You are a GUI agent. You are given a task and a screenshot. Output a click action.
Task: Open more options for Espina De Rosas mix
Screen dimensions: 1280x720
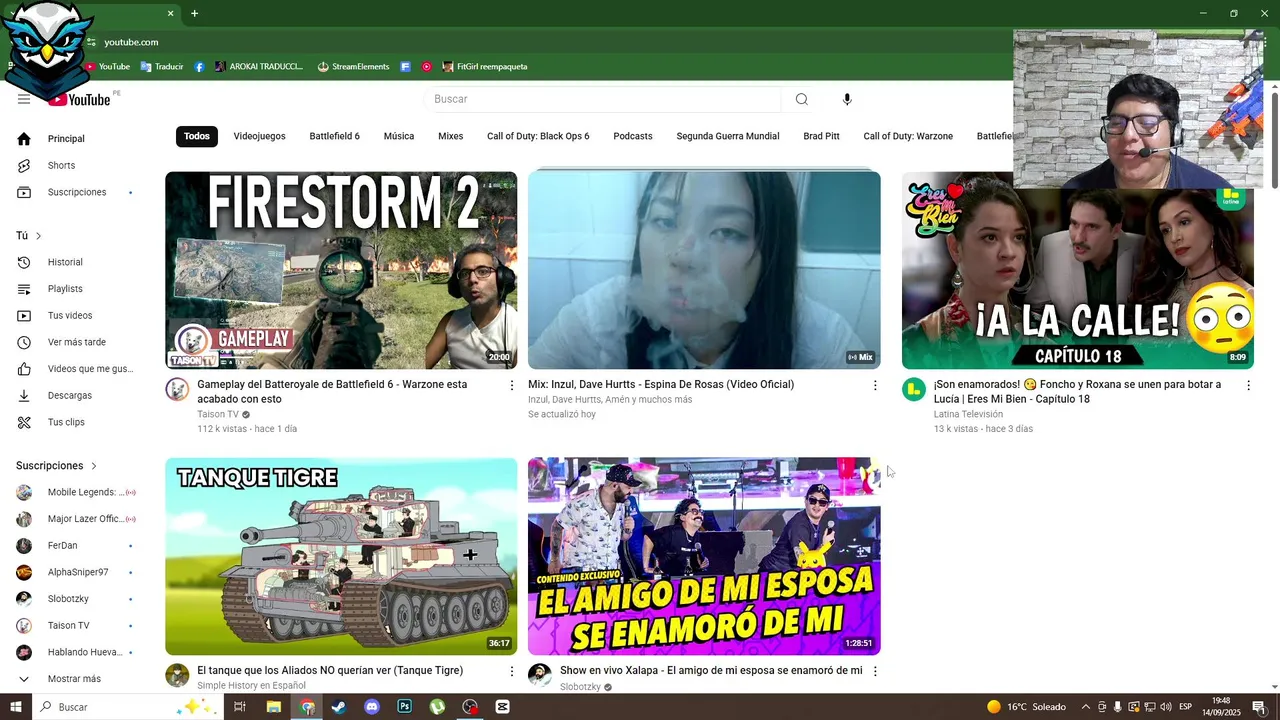(x=875, y=385)
